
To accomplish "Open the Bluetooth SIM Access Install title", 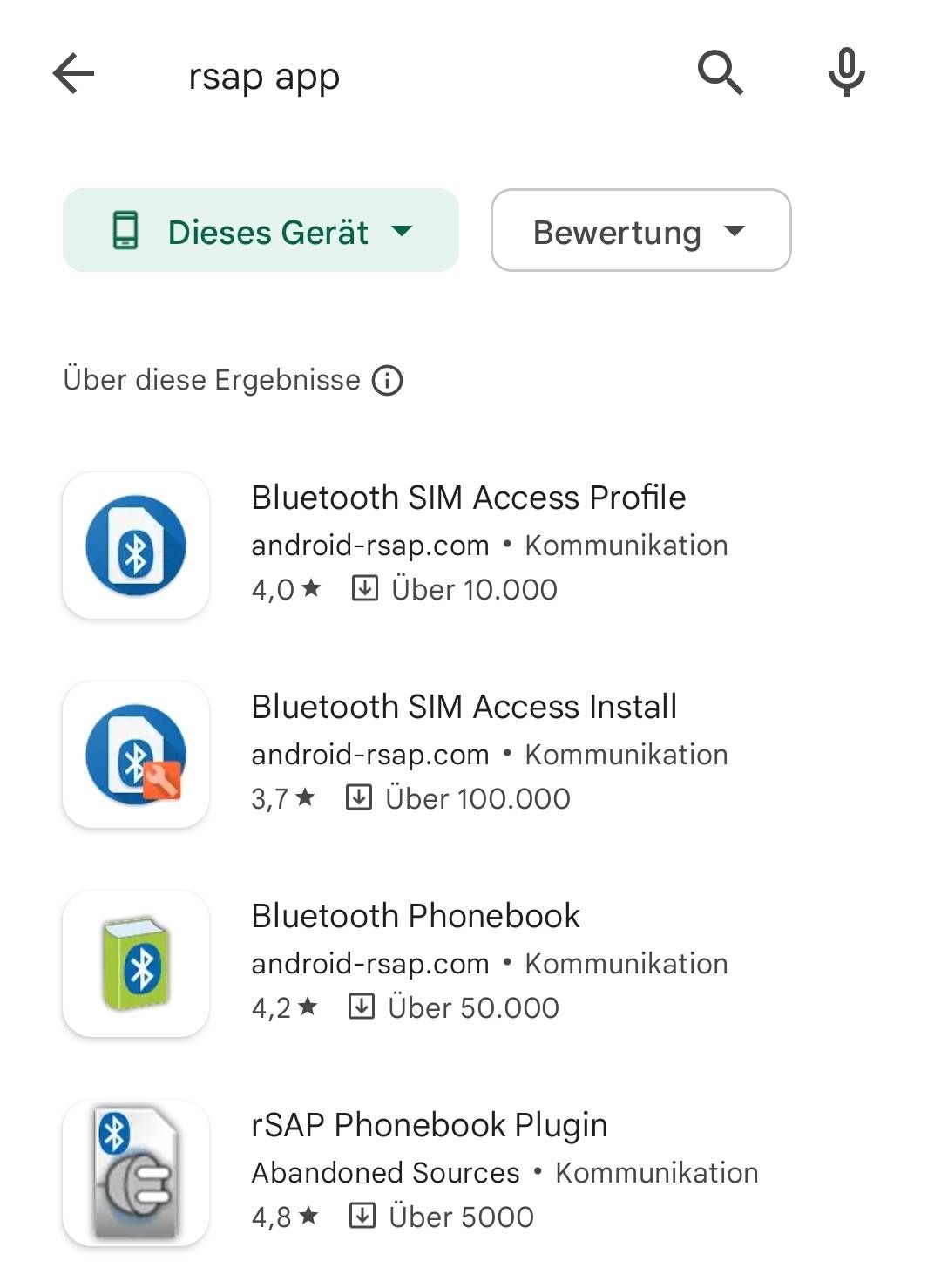I will [x=464, y=707].
